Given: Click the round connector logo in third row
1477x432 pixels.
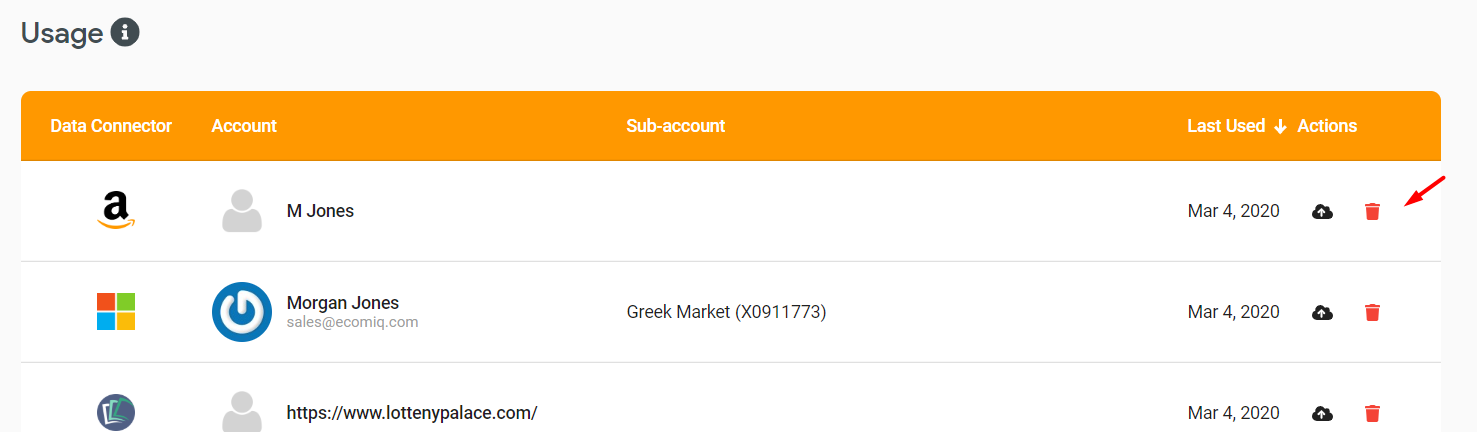Looking at the screenshot, I should pyautogui.click(x=116, y=412).
